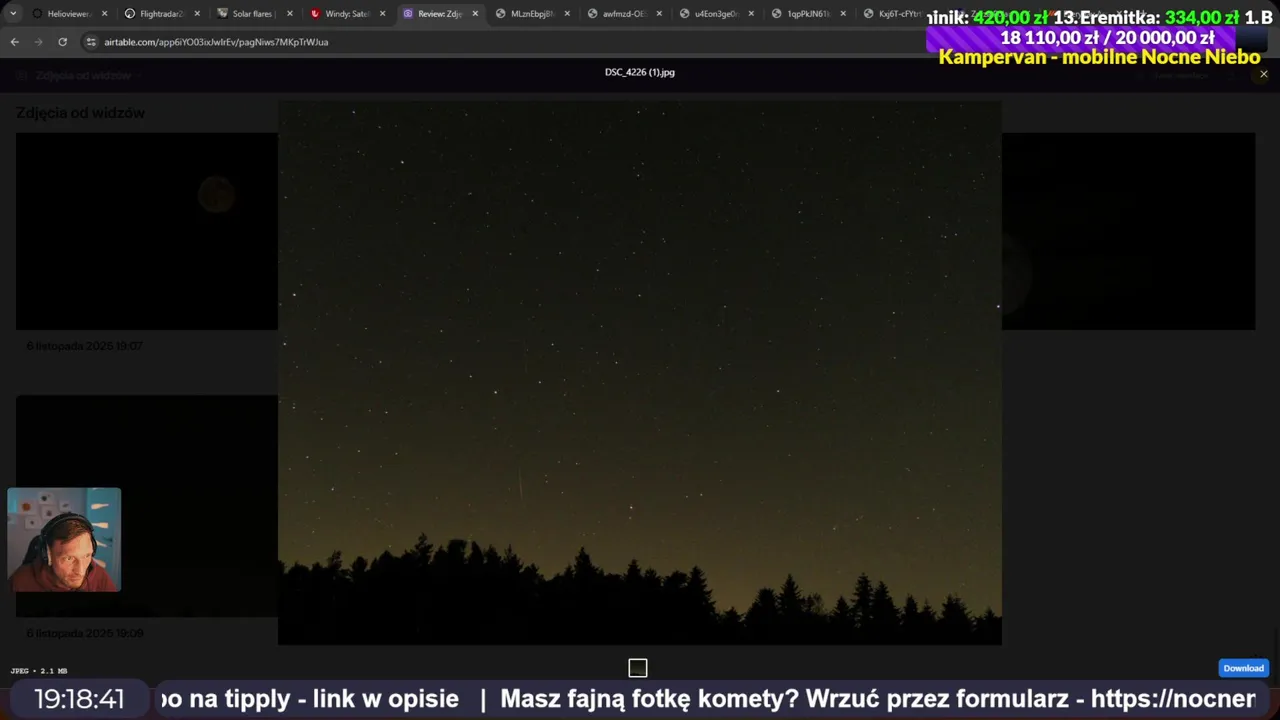Close the MLznEbpj8N tab
The height and width of the screenshot is (720, 1280).
[567, 14]
